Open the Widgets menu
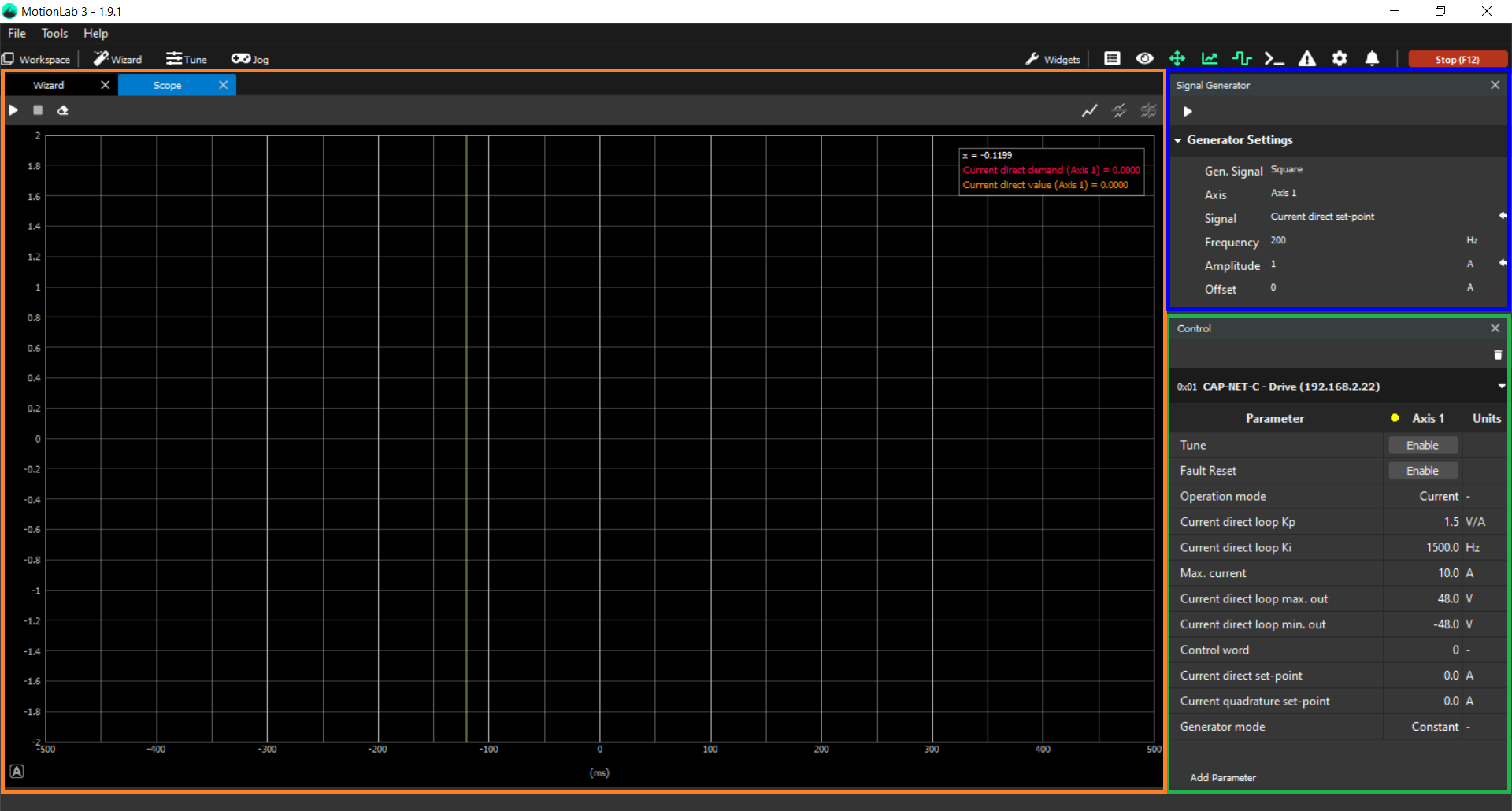Viewport: 1512px width, 811px height. (x=1053, y=59)
